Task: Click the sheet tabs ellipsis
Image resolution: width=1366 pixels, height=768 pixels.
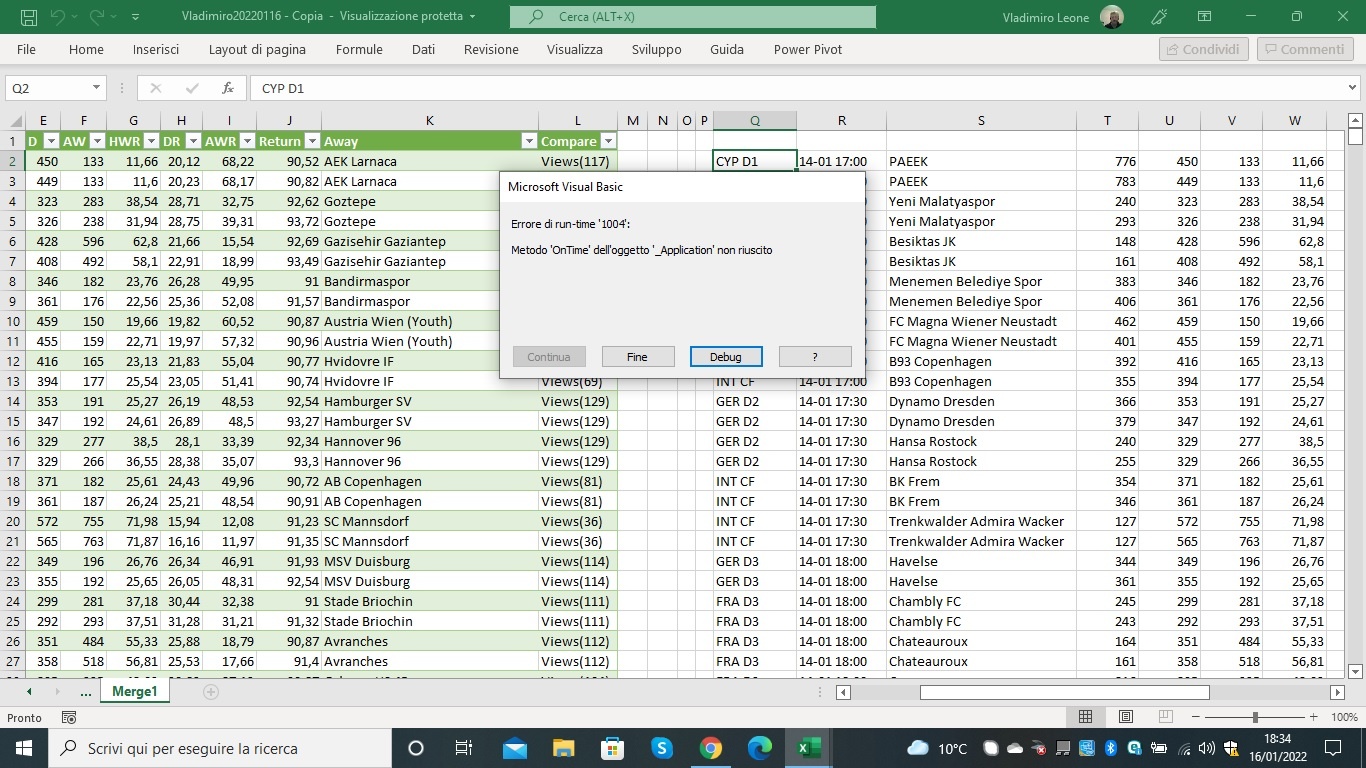Action: tap(86, 691)
